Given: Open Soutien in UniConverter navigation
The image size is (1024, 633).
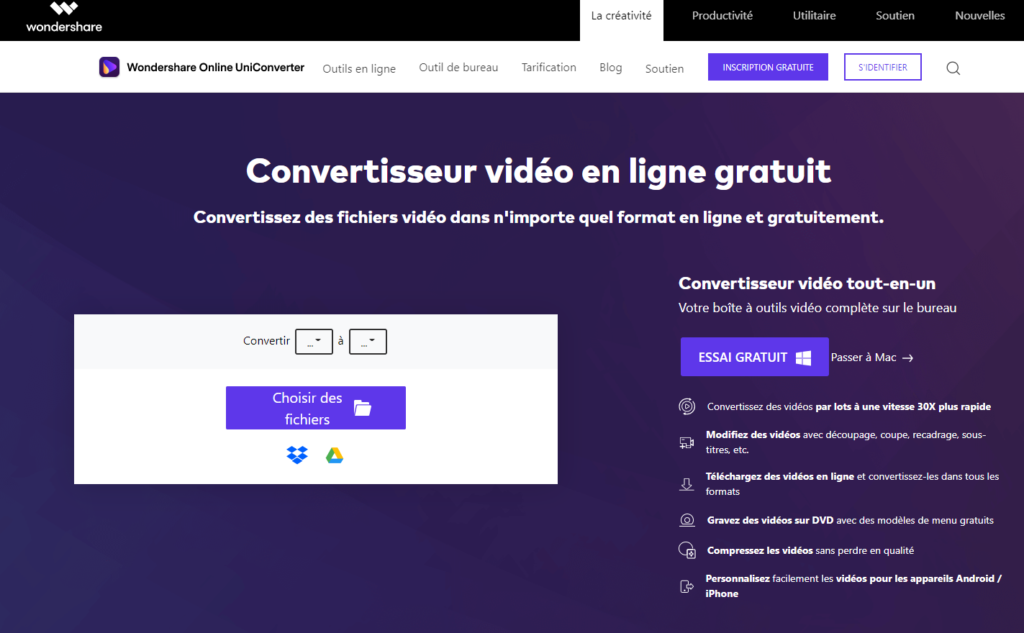Looking at the screenshot, I should 664,69.
